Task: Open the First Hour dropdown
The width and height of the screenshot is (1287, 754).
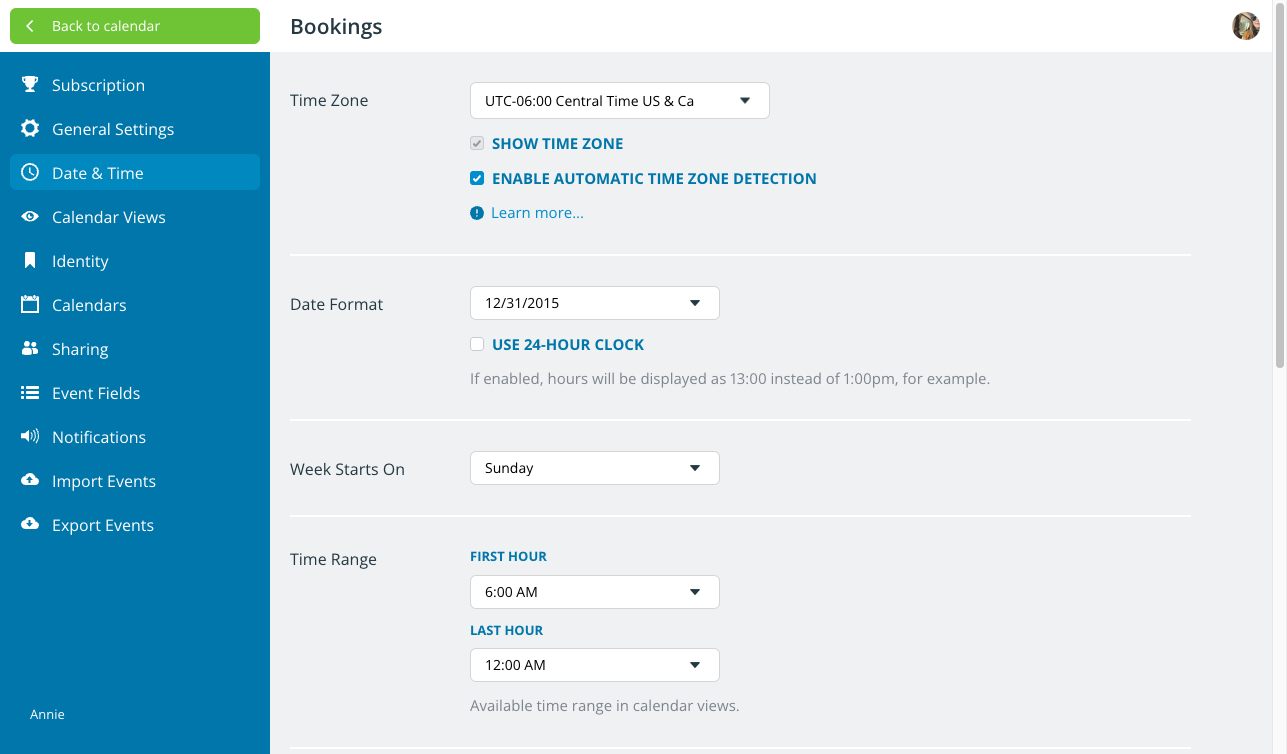Action: [x=594, y=592]
